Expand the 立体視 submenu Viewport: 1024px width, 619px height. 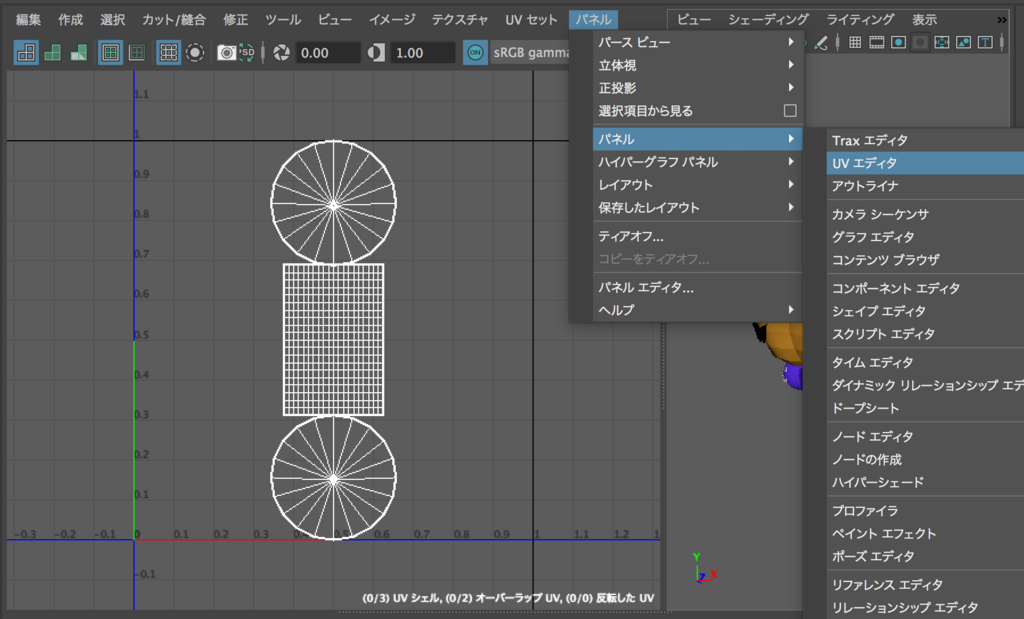pos(697,65)
